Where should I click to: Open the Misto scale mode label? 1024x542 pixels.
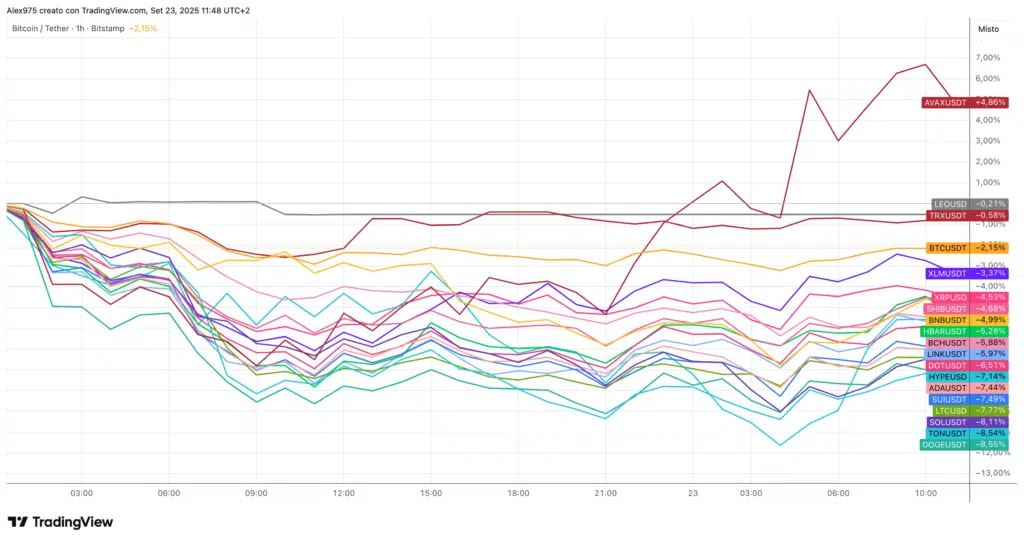pyautogui.click(x=987, y=29)
